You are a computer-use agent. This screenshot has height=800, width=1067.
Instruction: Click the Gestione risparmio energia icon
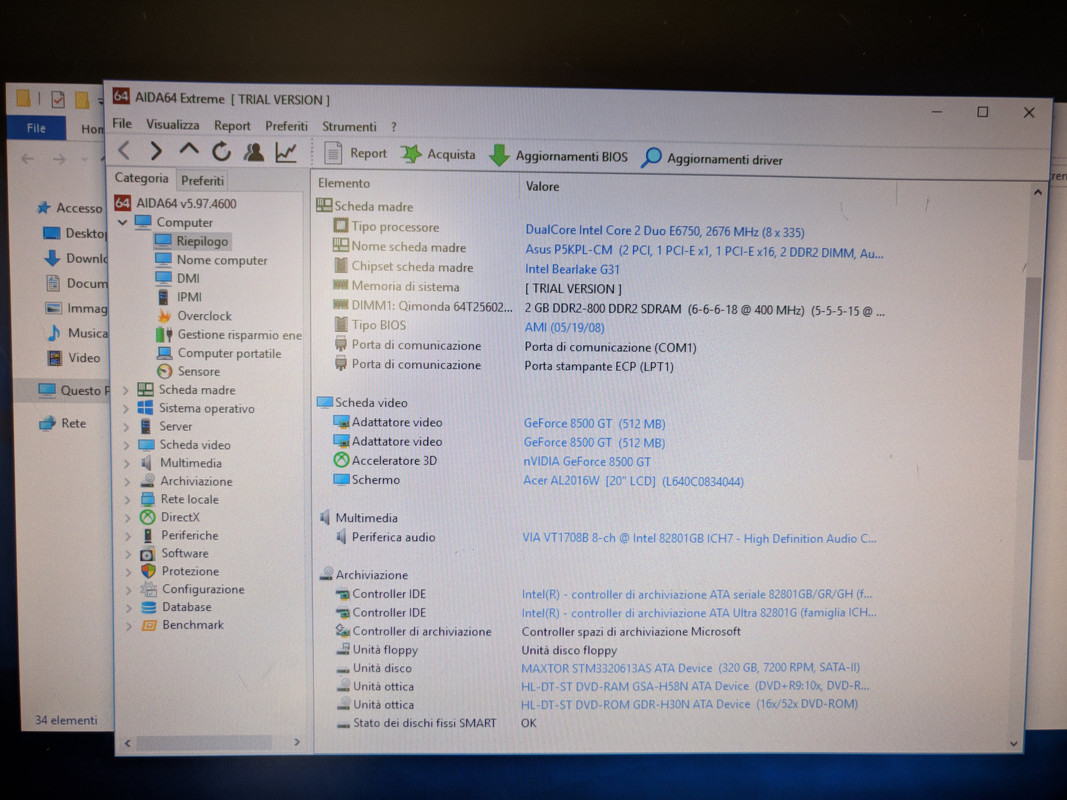164,334
